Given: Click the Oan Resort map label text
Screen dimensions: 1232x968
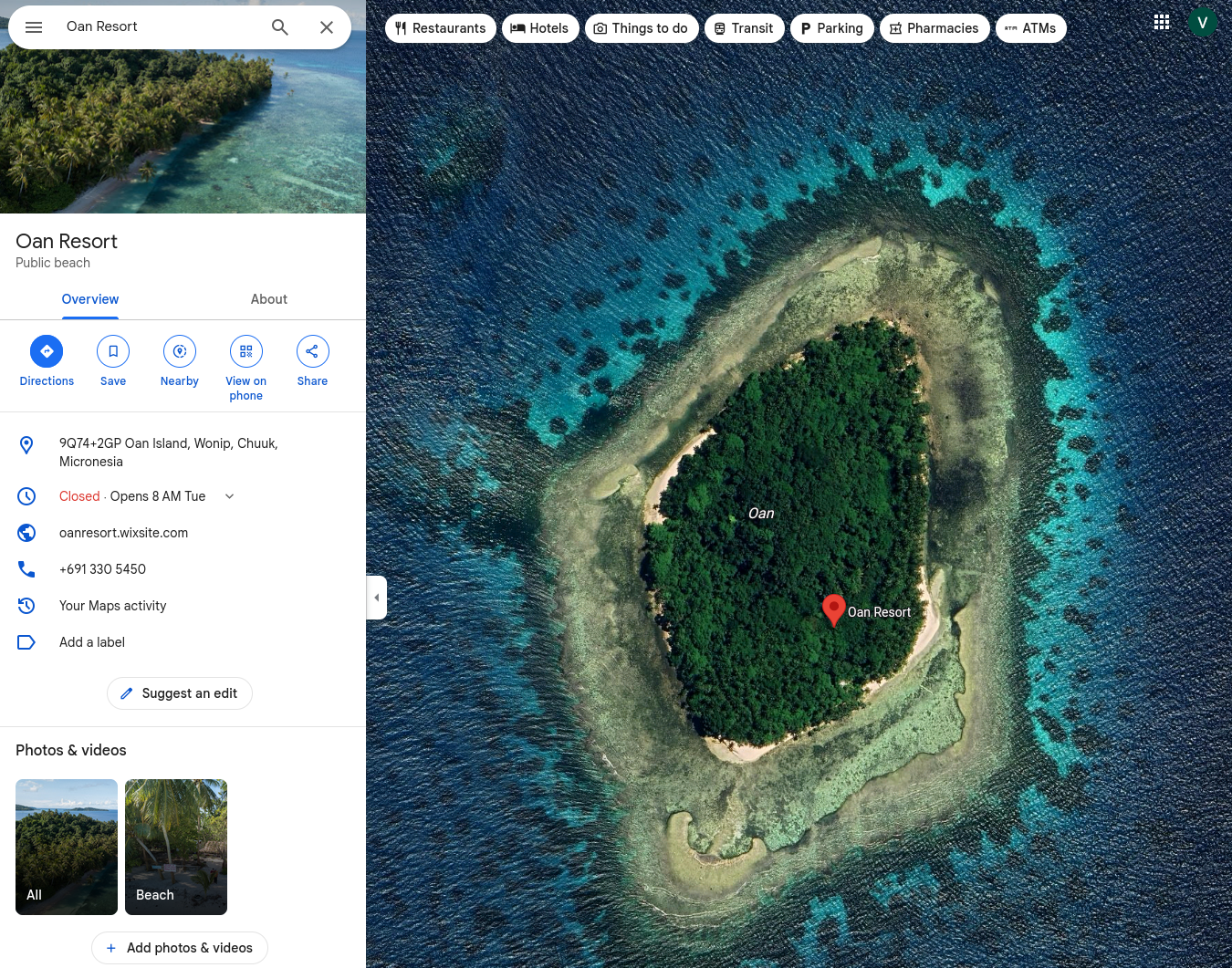Looking at the screenshot, I should pyautogui.click(x=880, y=612).
